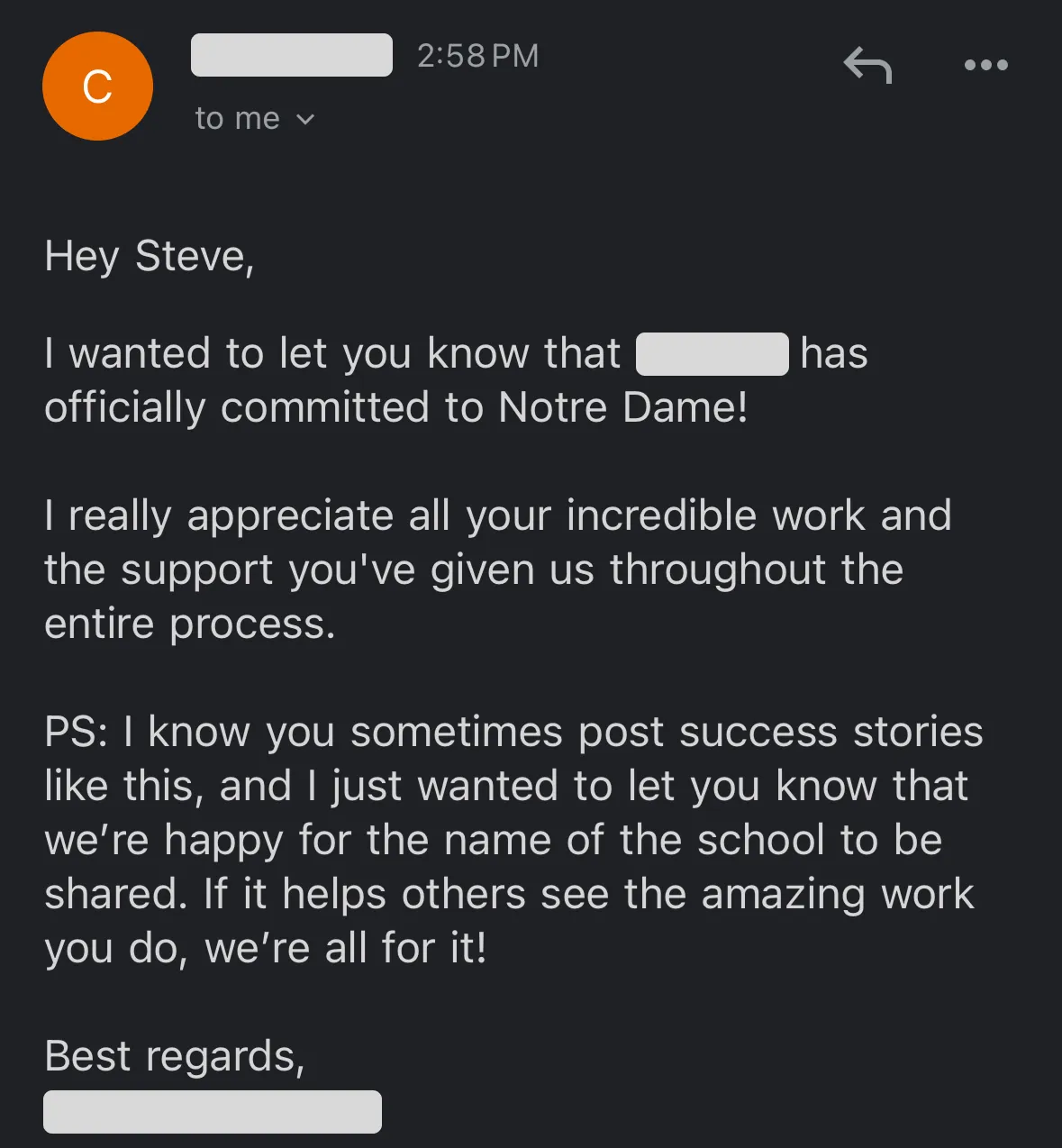Click the "to me" recipient label

[x=237, y=119]
